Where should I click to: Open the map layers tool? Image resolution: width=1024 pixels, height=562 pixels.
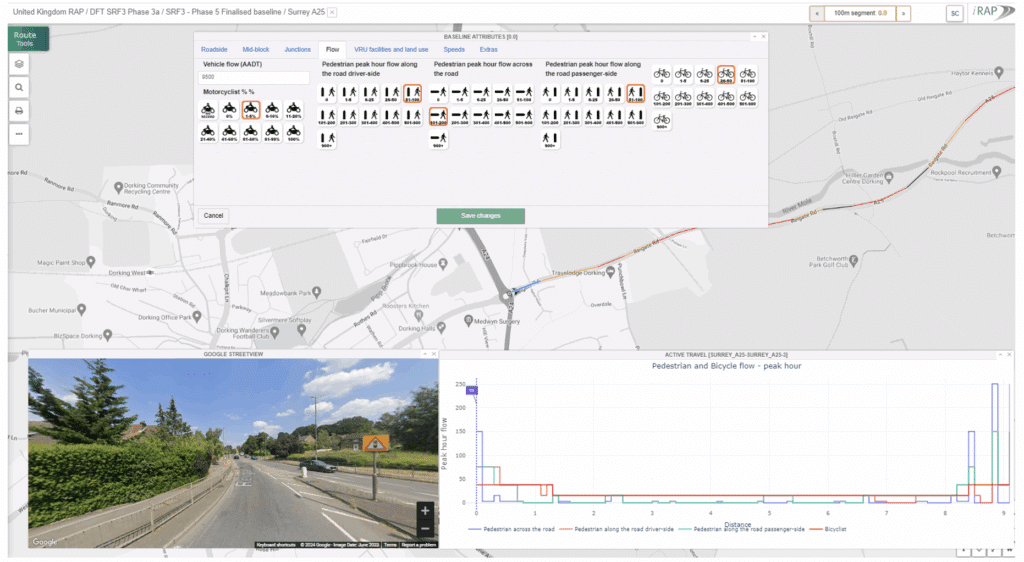point(19,64)
